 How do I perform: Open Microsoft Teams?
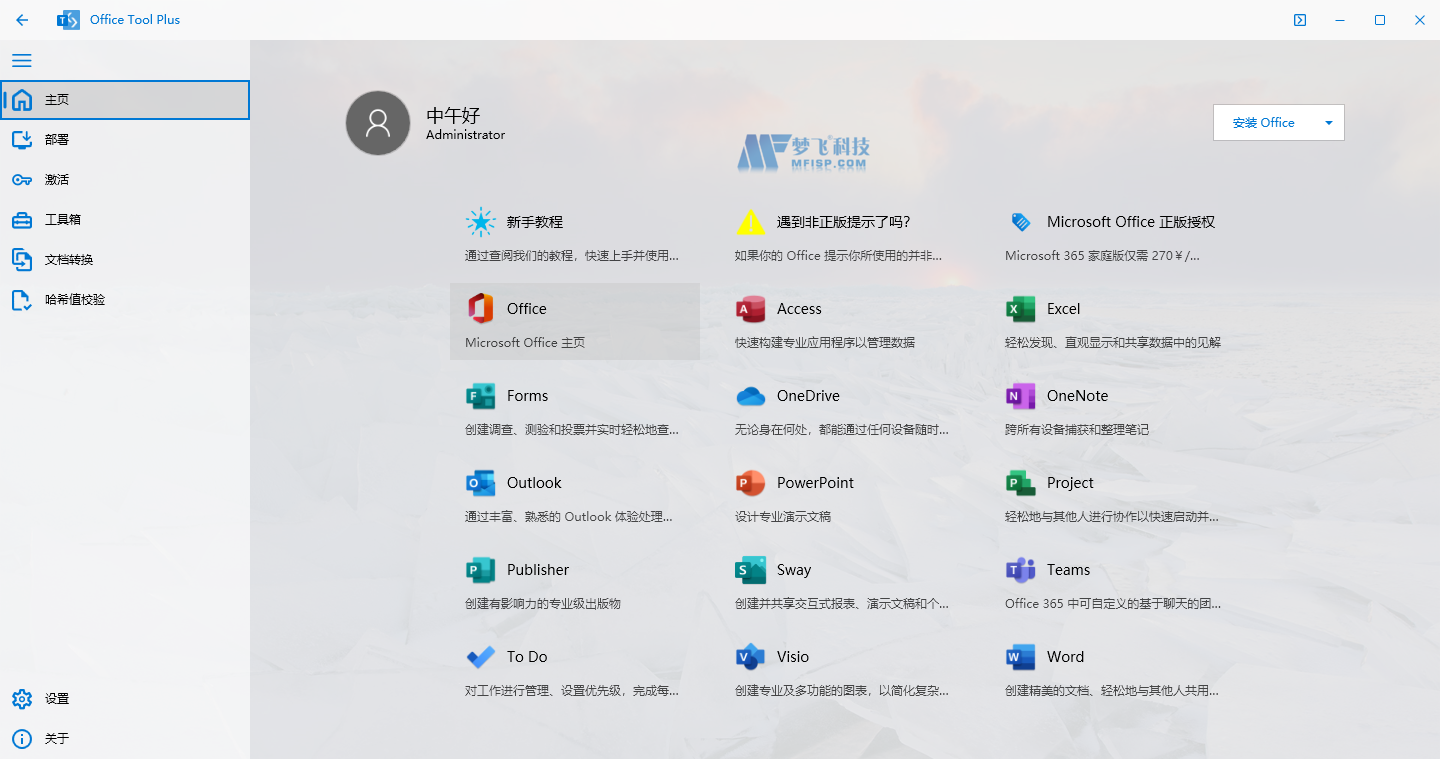pyautogui.click(x=1069, y=569)
